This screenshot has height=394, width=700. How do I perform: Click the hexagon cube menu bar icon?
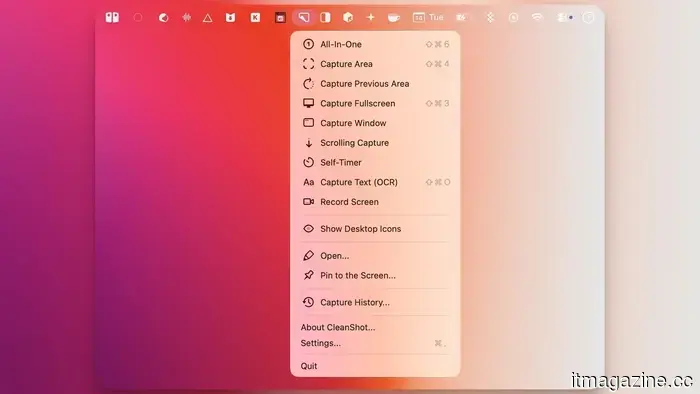coord(348,17)
